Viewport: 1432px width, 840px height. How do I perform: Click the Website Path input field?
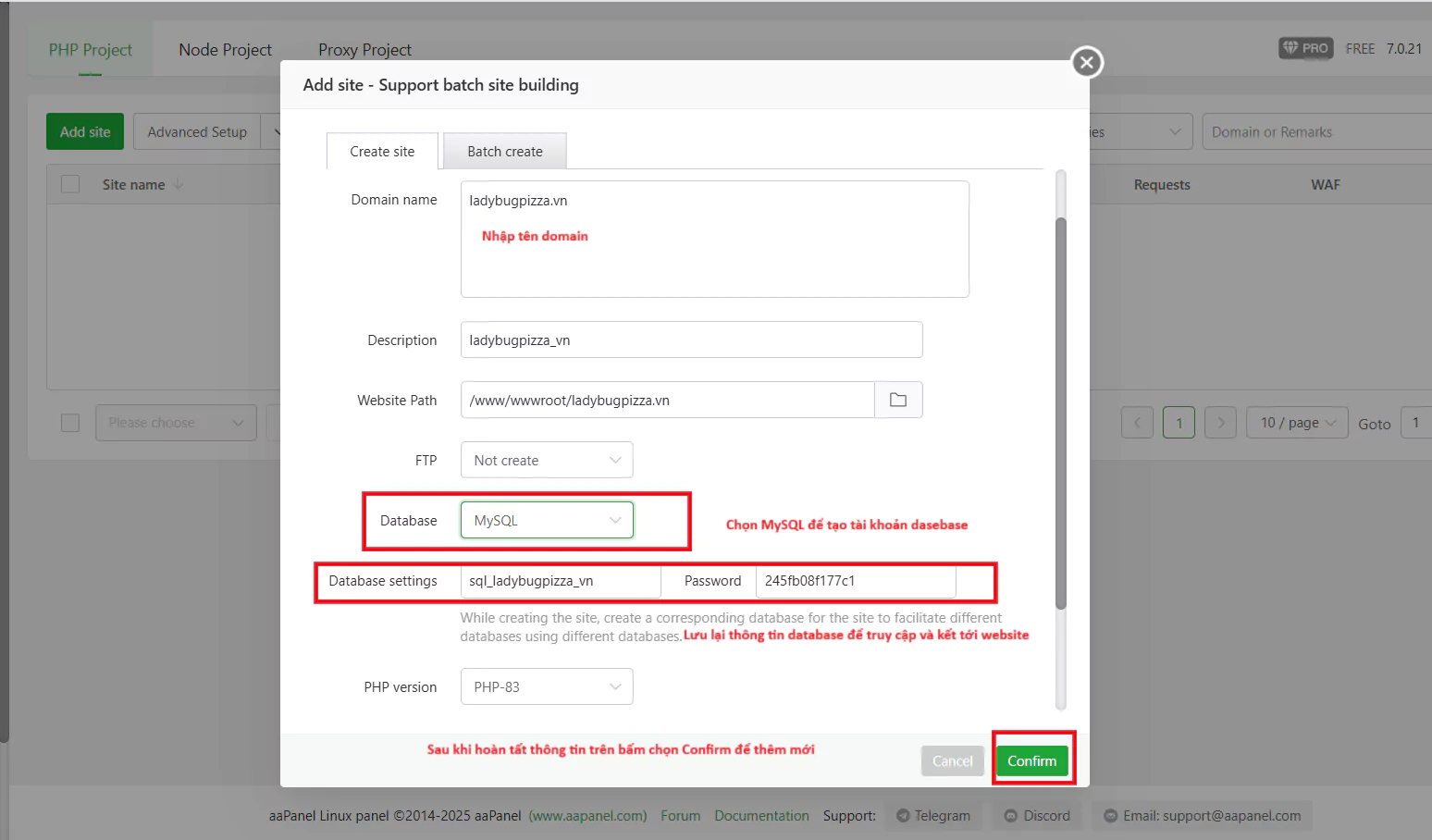pyautogui.click(x=668, y=400)
